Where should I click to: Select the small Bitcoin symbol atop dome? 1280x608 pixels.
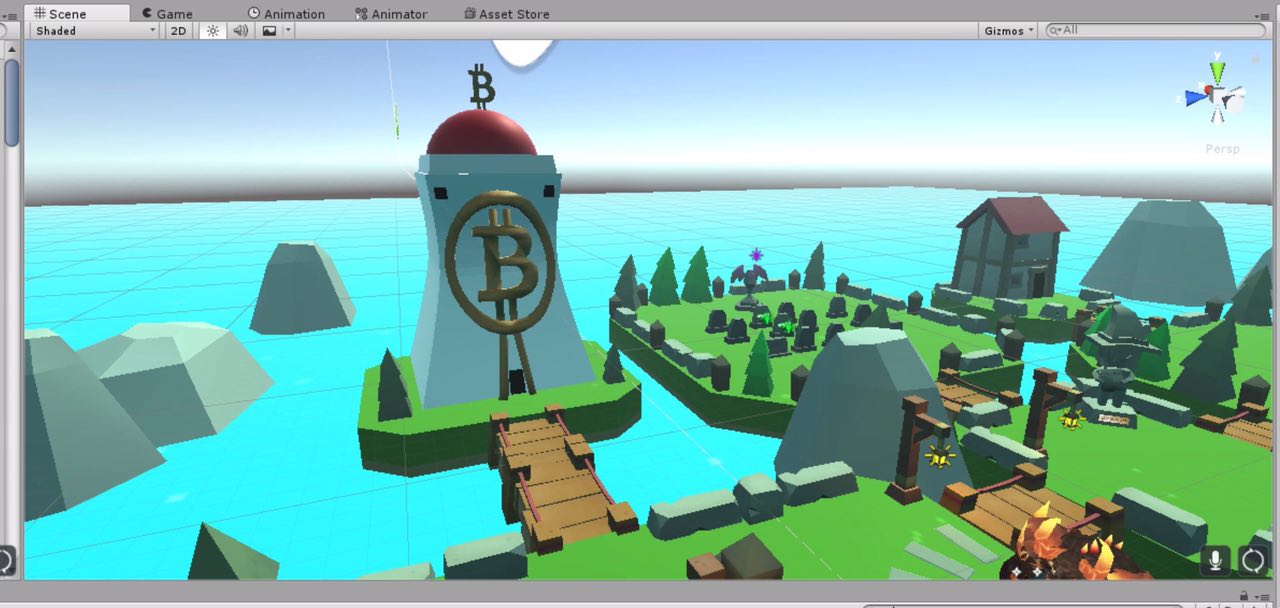click(x=482, y=85)
